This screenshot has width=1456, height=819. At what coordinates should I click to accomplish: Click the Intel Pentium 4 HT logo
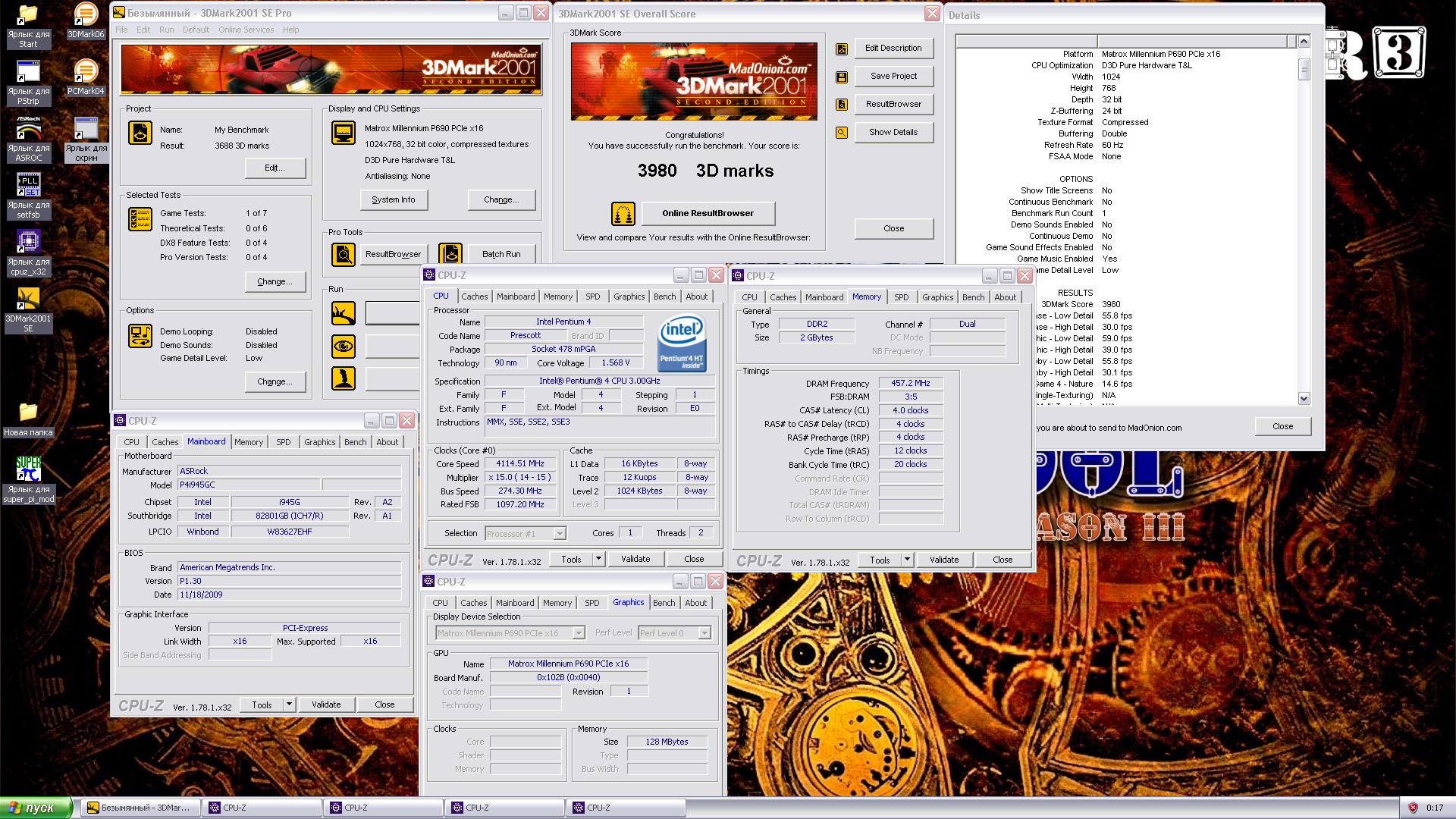click(682, 344)
